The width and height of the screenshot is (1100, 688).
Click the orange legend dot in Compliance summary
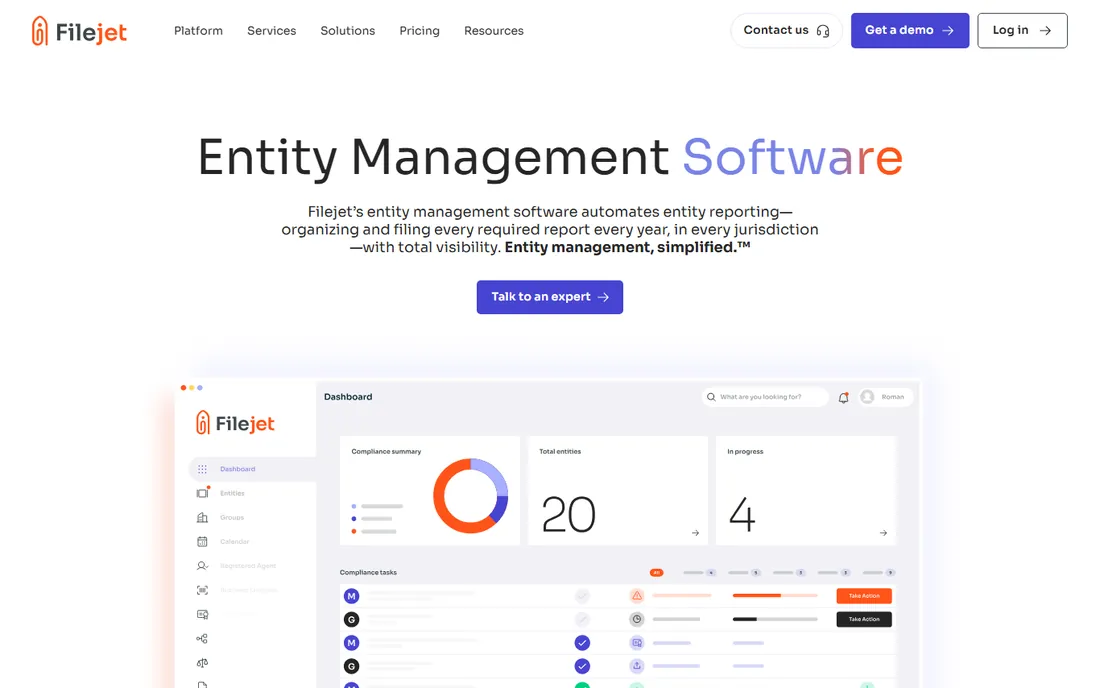click(354, 532)
